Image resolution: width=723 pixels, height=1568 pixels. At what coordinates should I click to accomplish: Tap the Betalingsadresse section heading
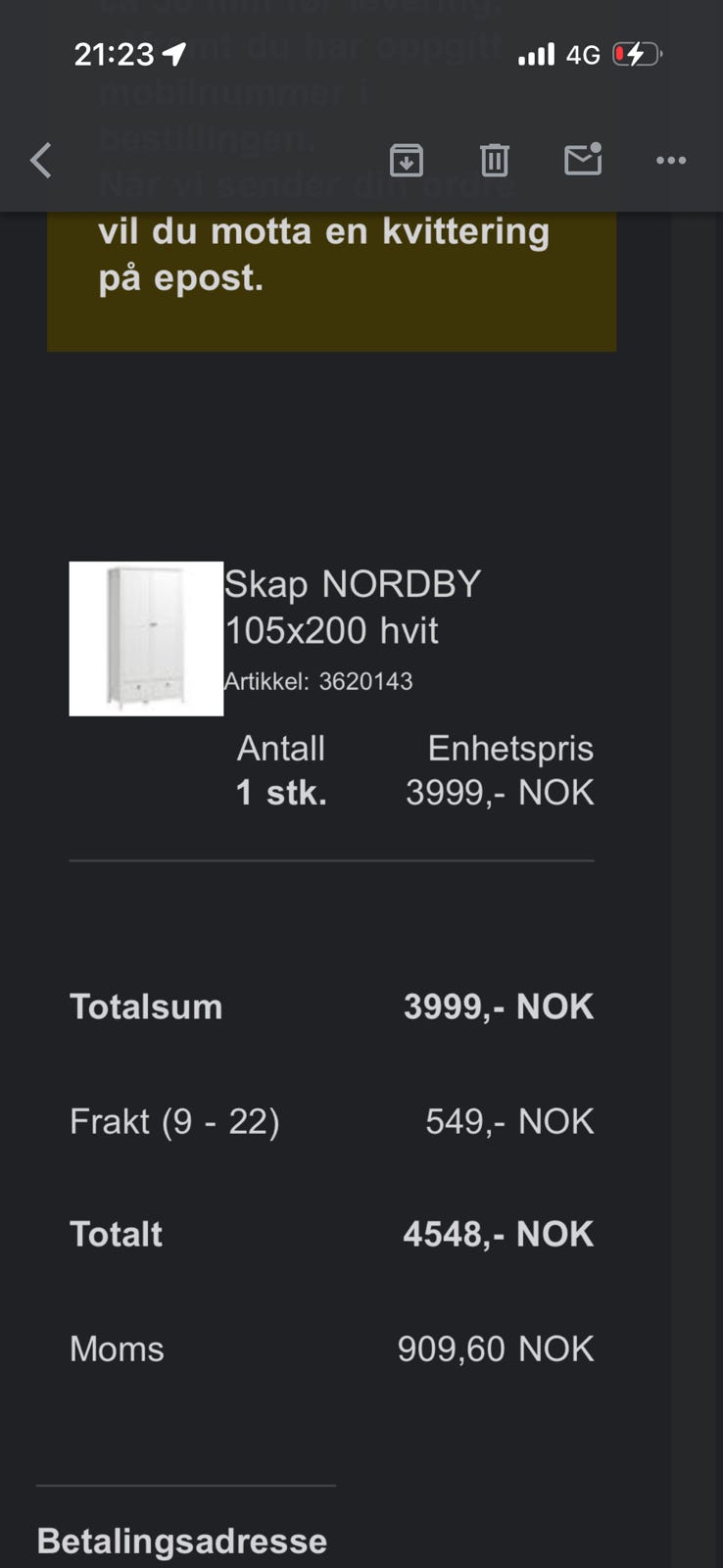point(182,1541)
